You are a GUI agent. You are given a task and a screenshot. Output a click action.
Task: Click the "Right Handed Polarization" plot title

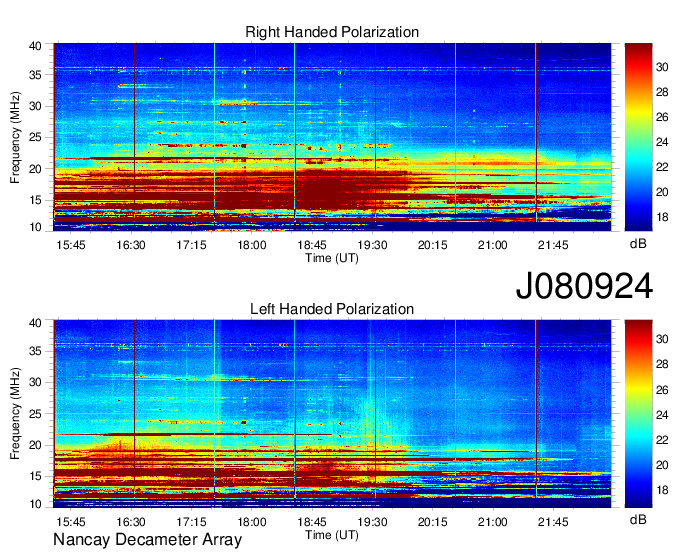coord(332,32)
